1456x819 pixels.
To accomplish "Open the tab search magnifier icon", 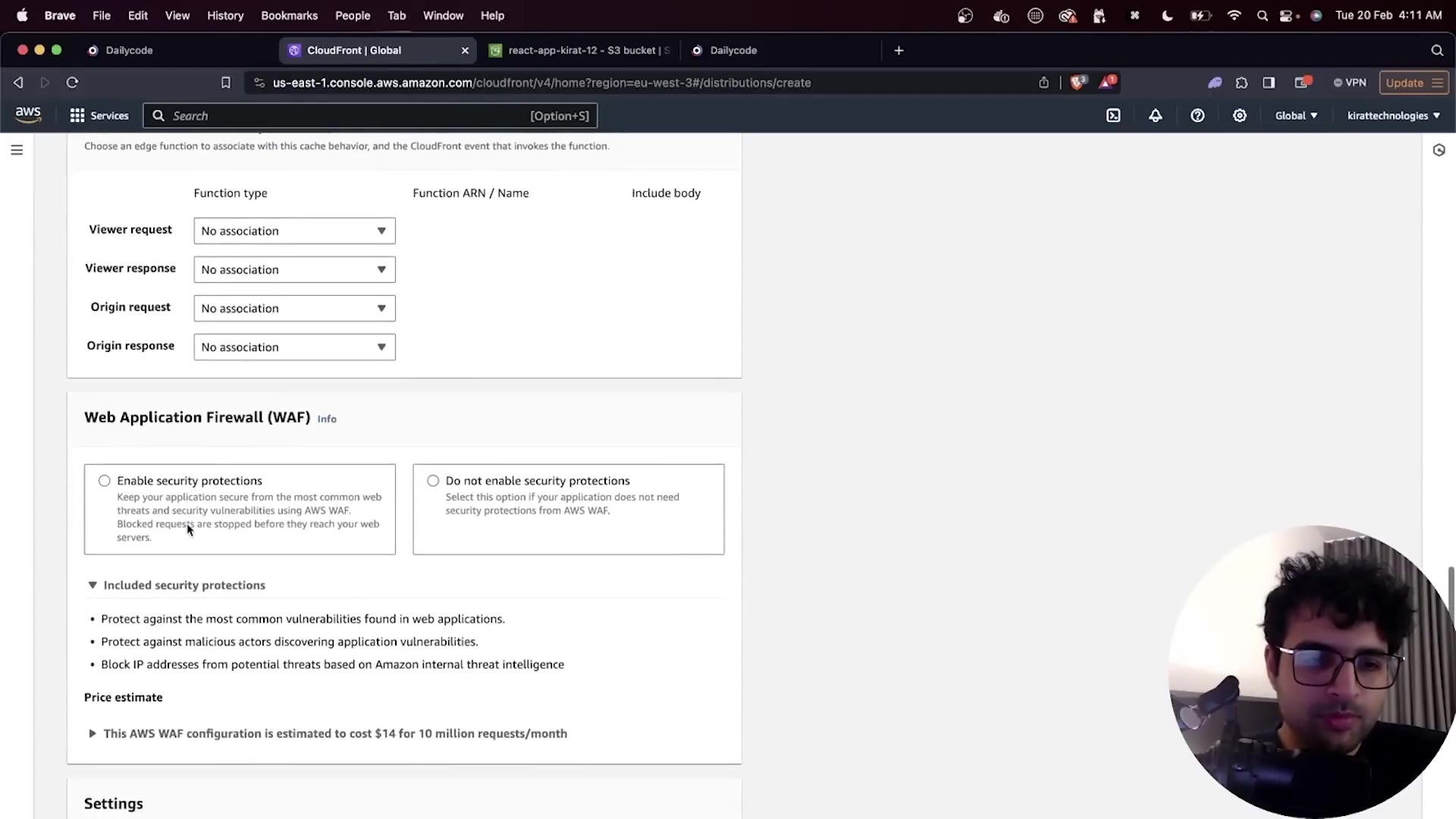I will 1437,50.
